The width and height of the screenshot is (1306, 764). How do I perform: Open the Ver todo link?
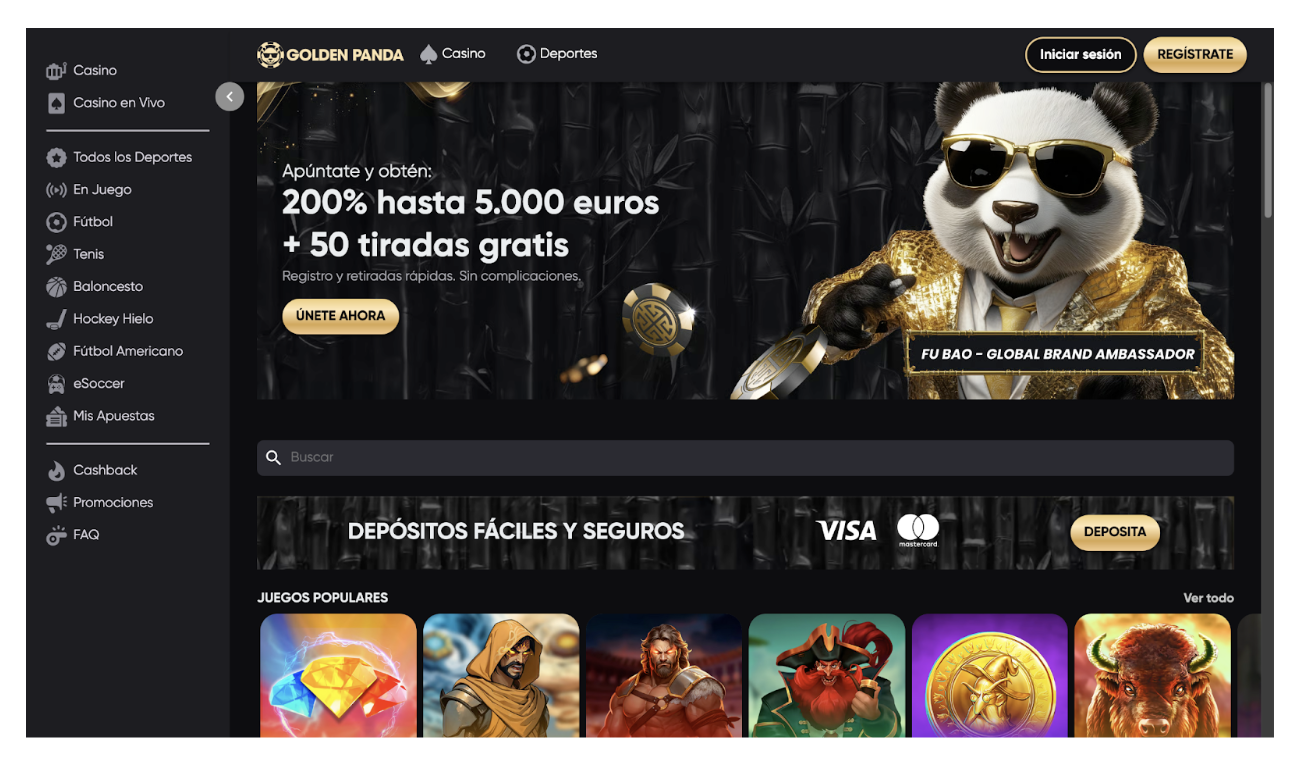(x=1208, y=598)
